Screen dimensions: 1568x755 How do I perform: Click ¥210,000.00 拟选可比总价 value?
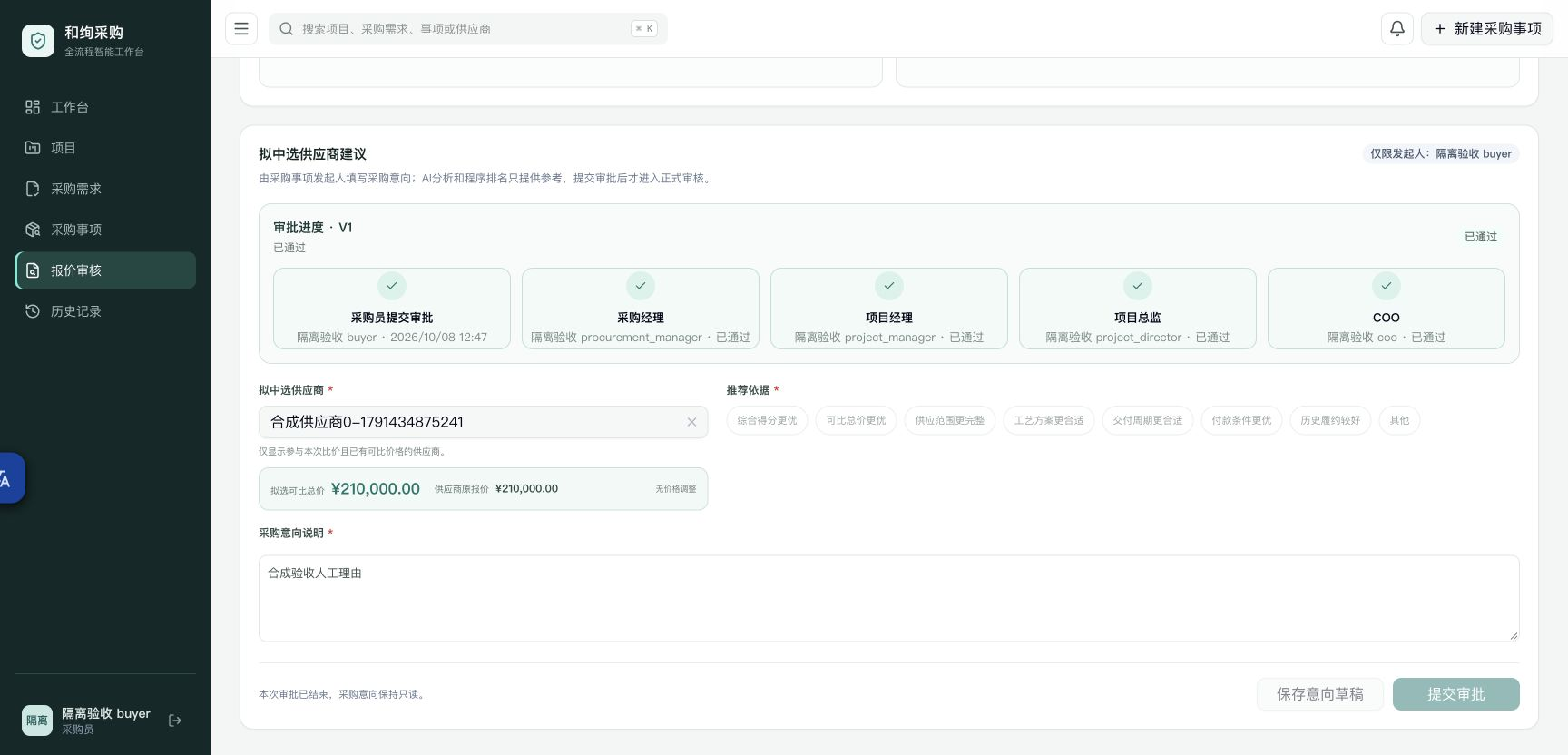(376, 489)
